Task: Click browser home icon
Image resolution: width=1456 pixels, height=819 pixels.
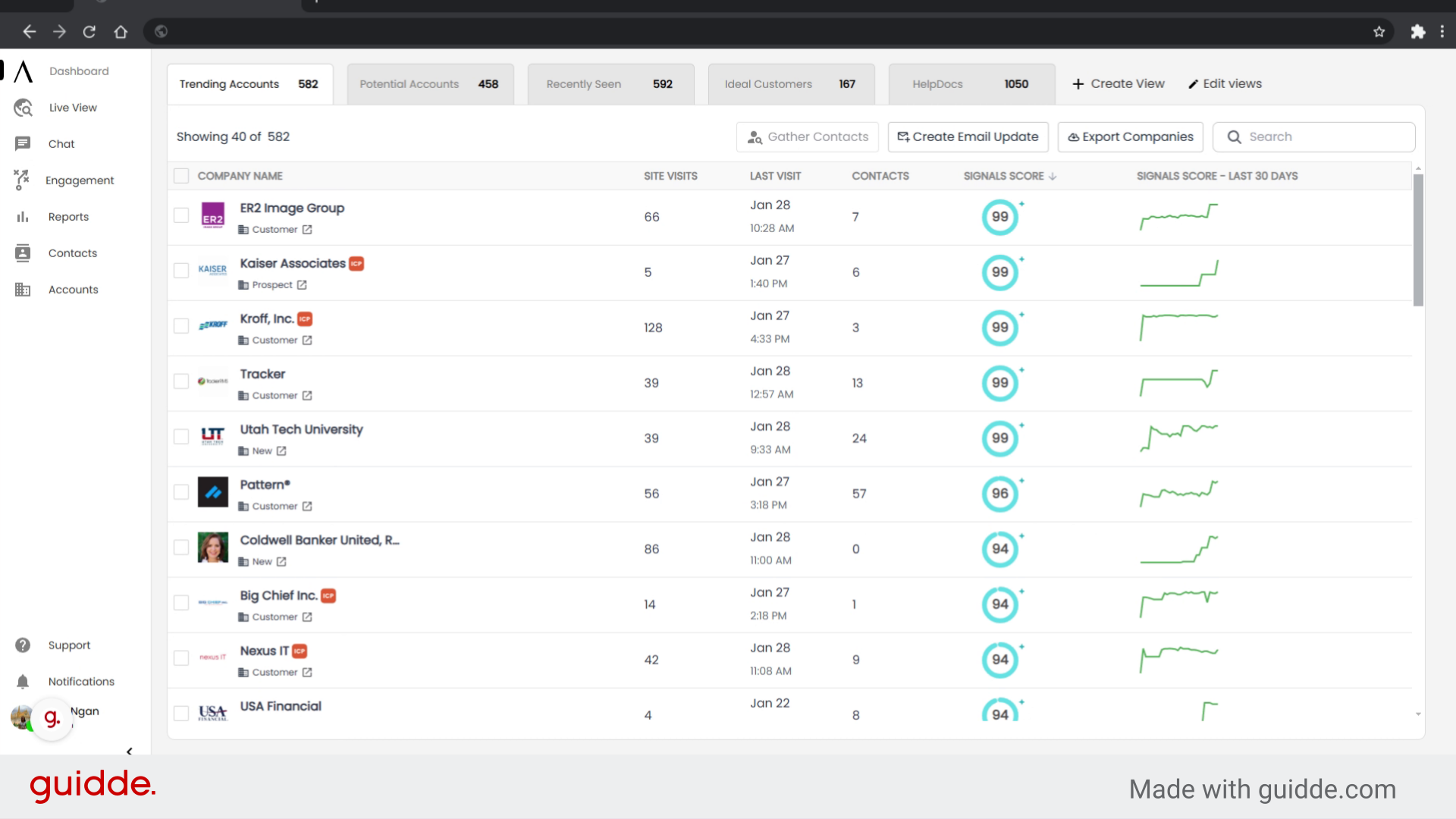Action: 121,32
